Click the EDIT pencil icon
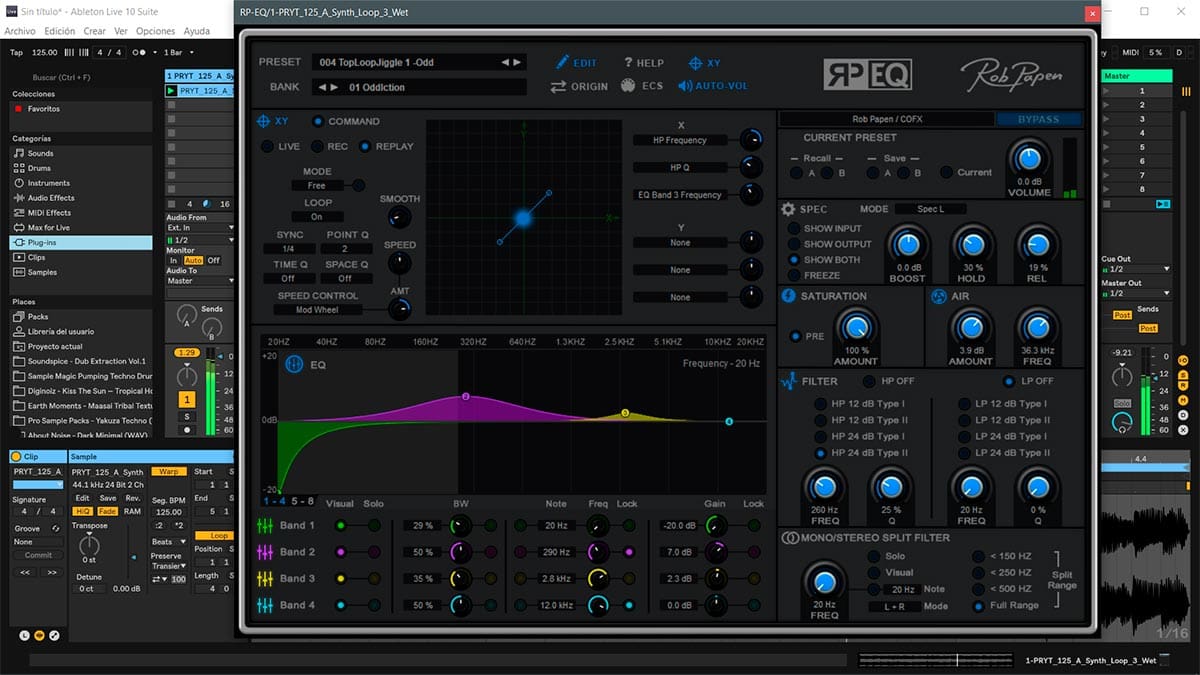 pyautogui.click(x=562, y=63)
